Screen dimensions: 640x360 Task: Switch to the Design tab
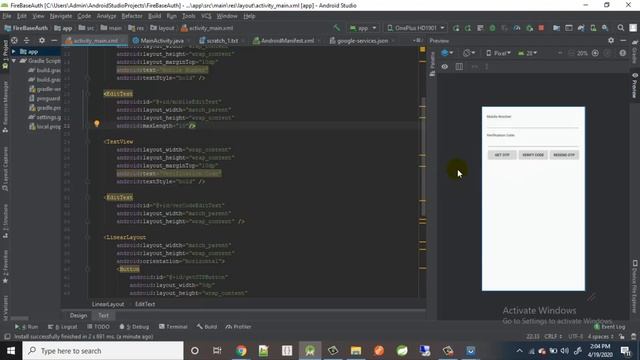click(78, 315)
